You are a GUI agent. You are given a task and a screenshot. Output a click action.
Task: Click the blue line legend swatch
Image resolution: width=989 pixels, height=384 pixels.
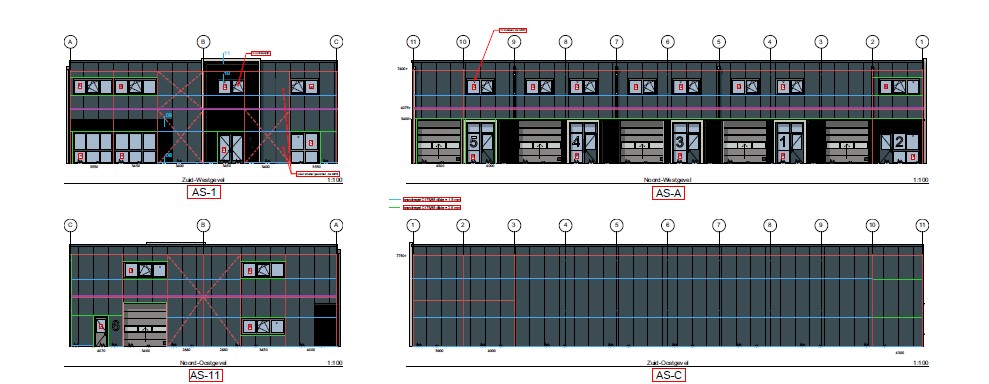point(395,199)
